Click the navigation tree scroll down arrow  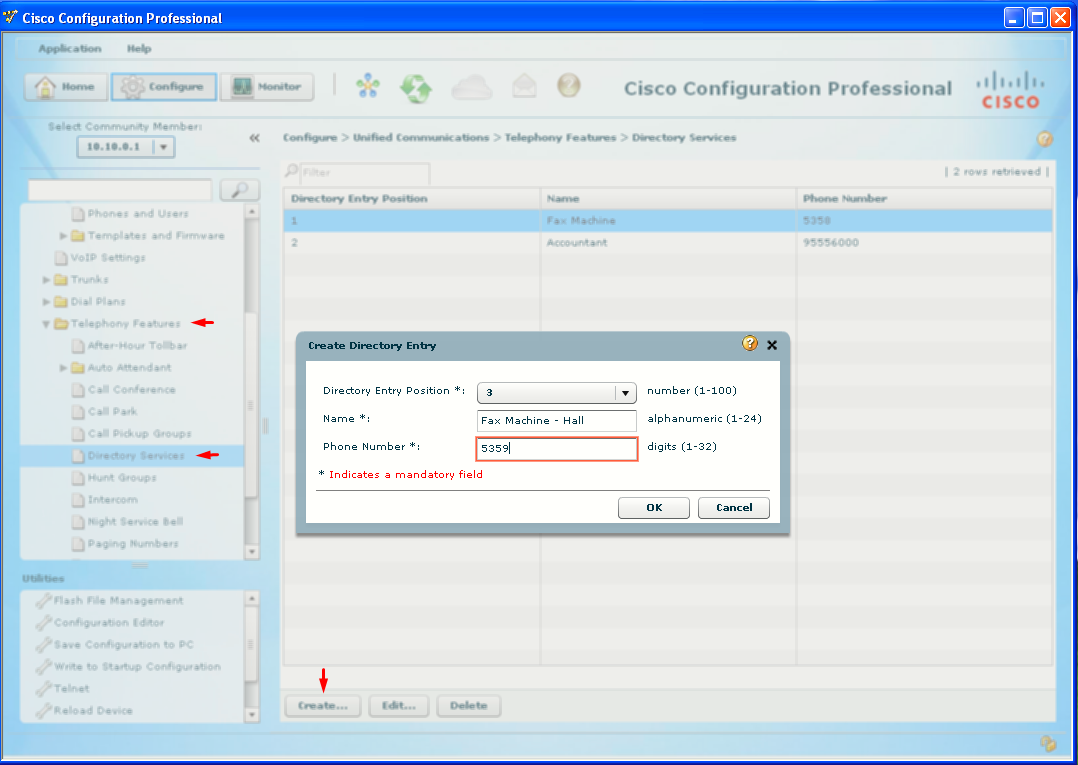click(x=252, y=552)
